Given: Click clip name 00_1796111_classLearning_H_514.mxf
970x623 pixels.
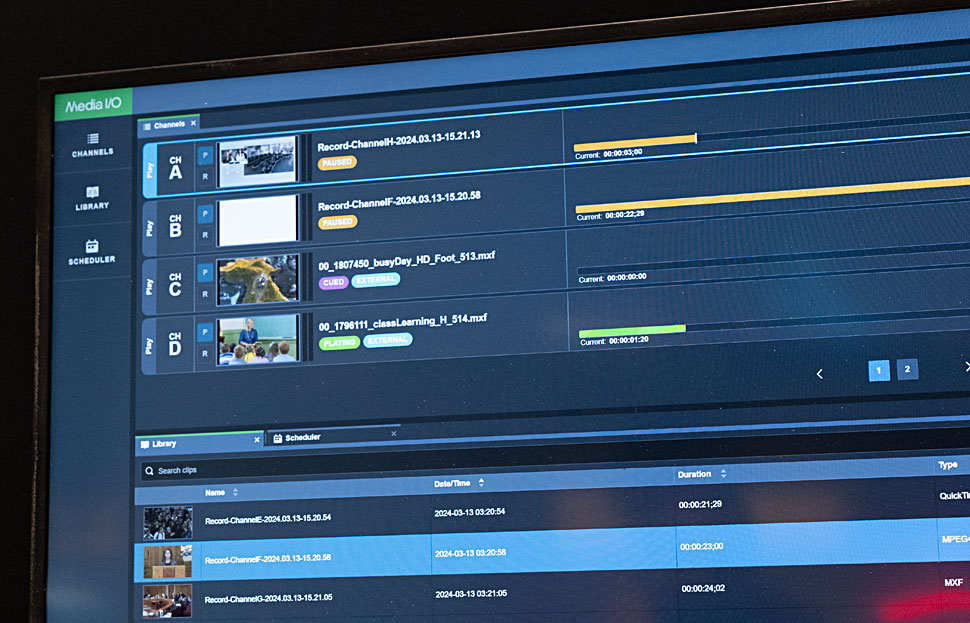Looking at the screenshot, I should pyautogui.click(x=403, y=322).
